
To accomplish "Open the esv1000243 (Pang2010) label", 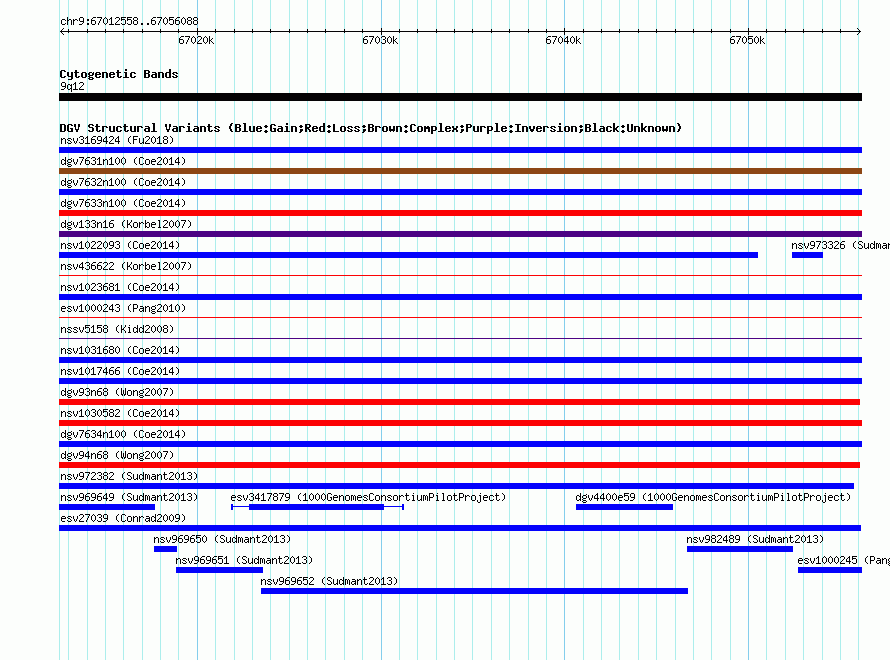I will 123,308.
